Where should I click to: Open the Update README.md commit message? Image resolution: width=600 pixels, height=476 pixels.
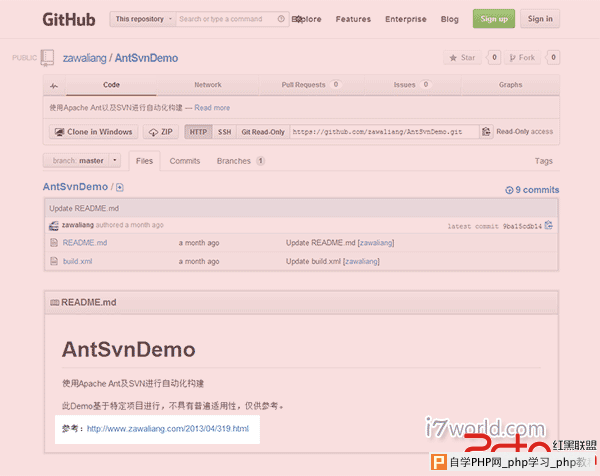point(84,209)
